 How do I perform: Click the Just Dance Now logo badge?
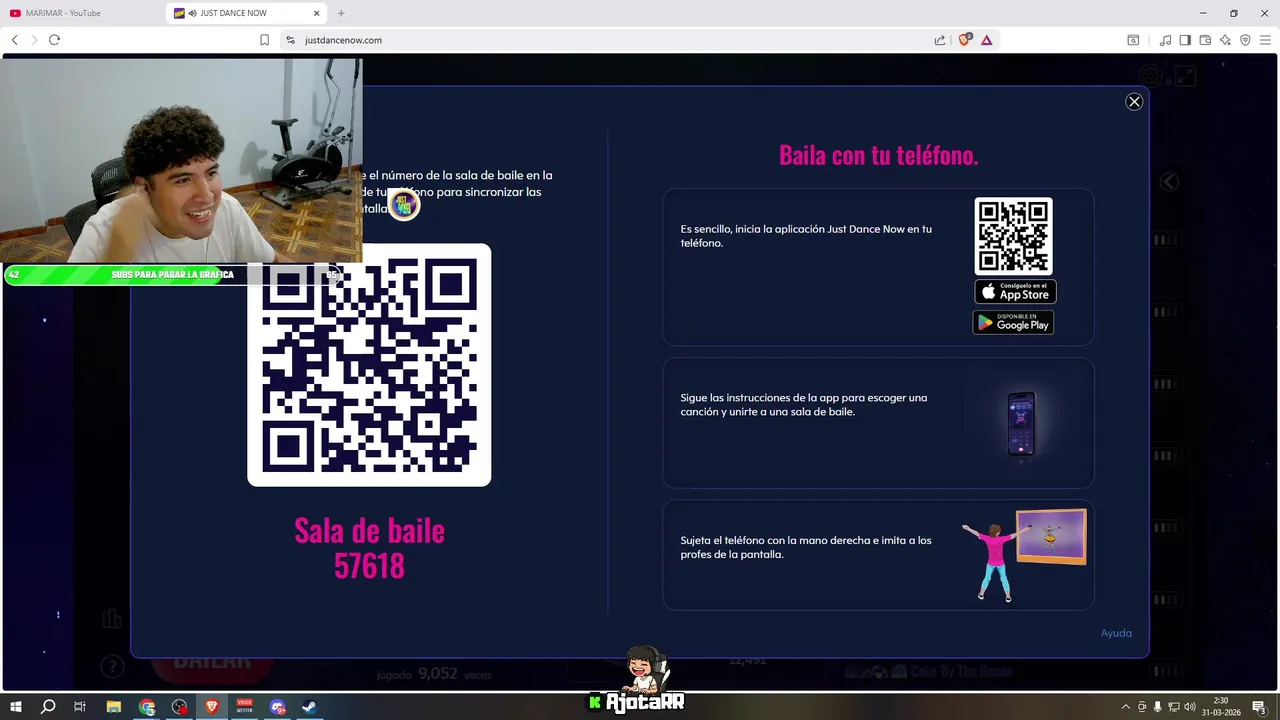[x=404, y=204]
